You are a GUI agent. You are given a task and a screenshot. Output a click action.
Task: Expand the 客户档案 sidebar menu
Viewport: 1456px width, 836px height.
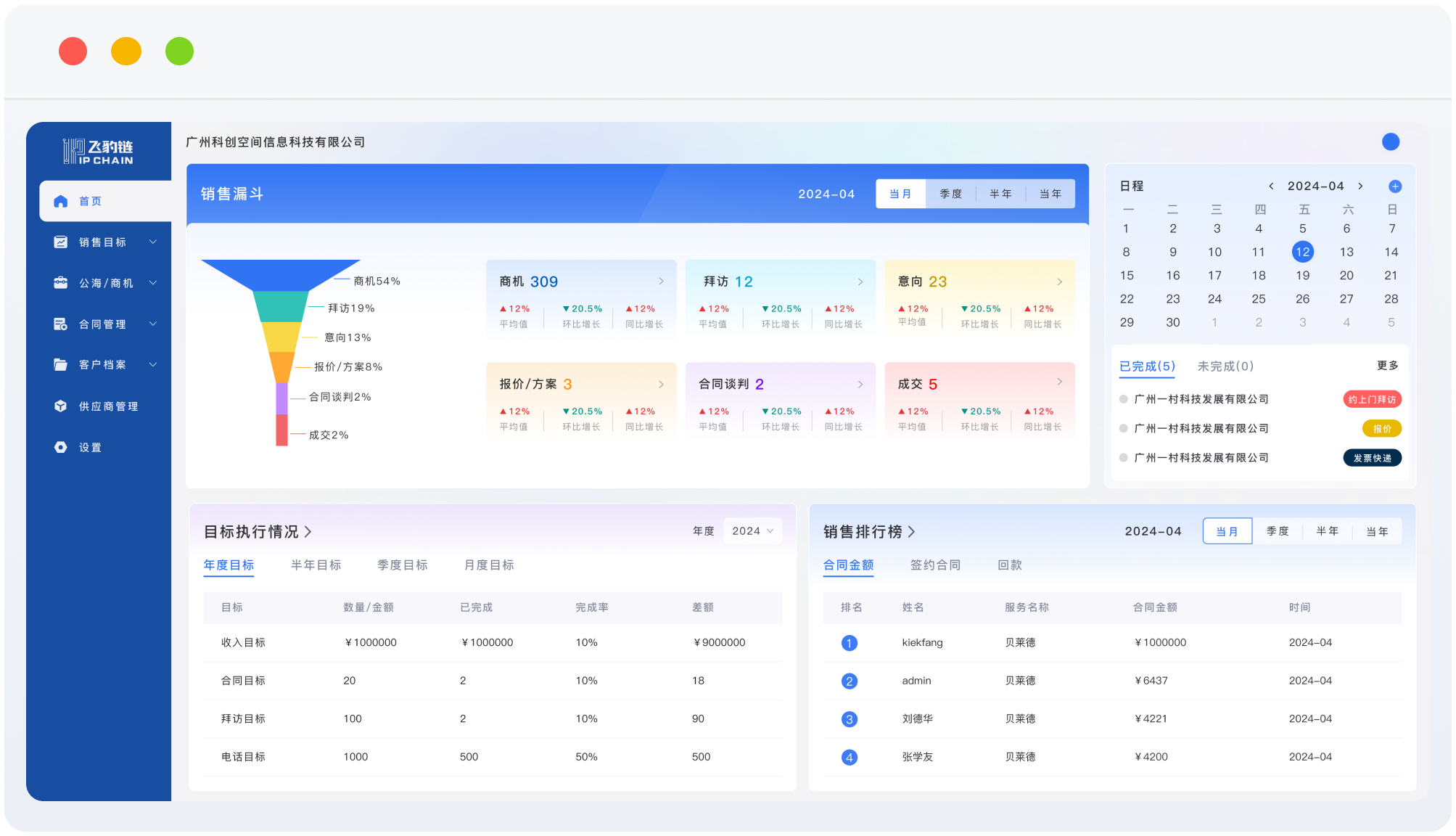click(x=152, y=364)
